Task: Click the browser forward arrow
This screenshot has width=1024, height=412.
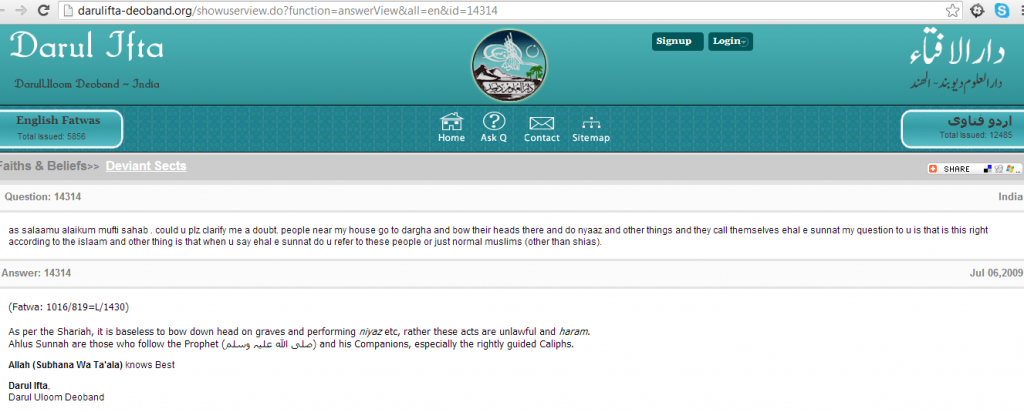Action: click(21, 10)
